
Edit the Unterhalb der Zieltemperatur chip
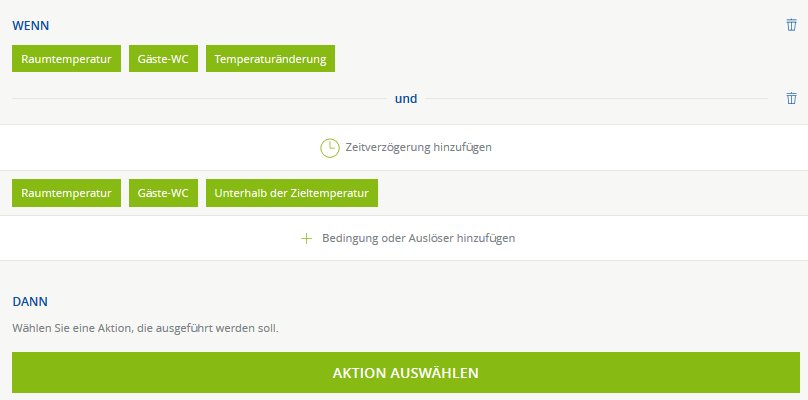[x=292, y=193]
